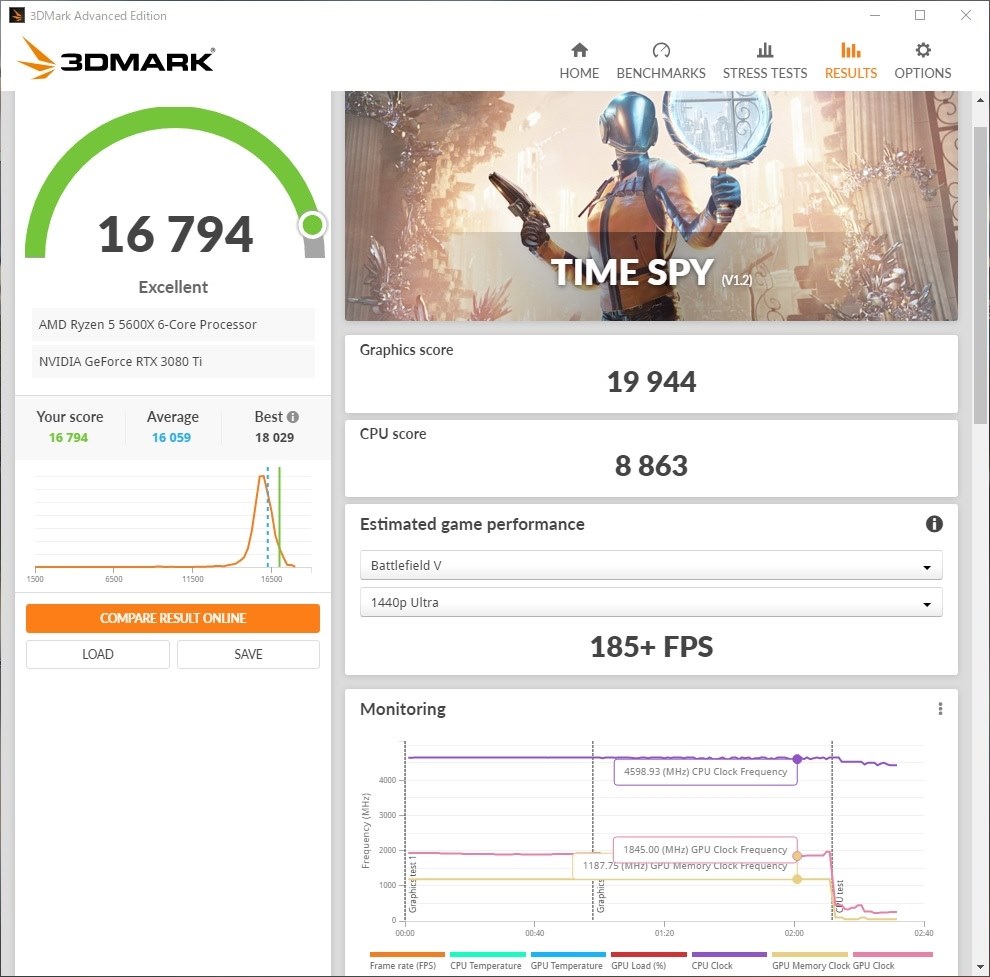The image size is (990, 977).
Task: Click COMPARE RESULT ONLINE button
Action: pyautogui.click(x=172, y=618)
